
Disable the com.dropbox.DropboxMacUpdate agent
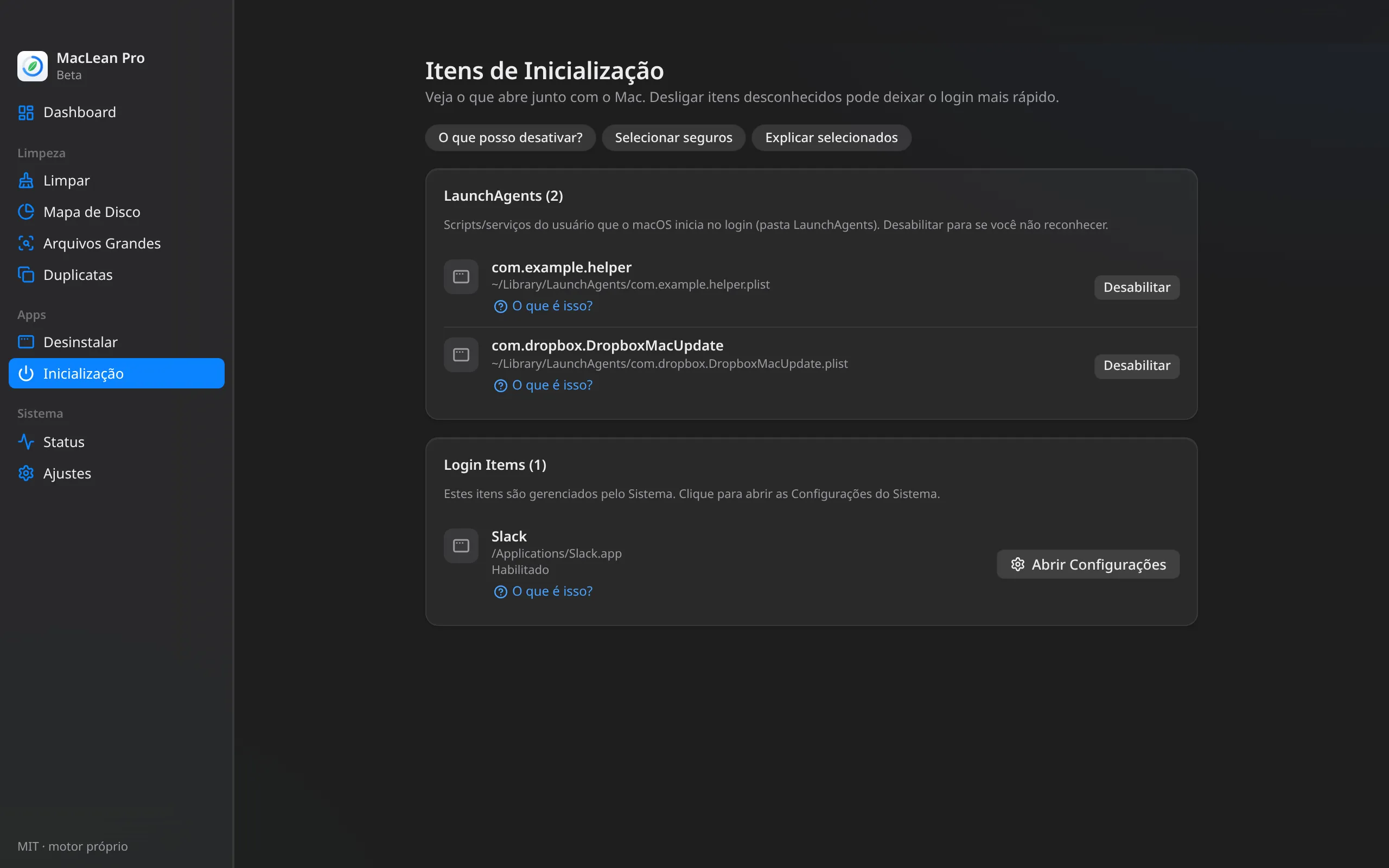tap(1137, 366)
